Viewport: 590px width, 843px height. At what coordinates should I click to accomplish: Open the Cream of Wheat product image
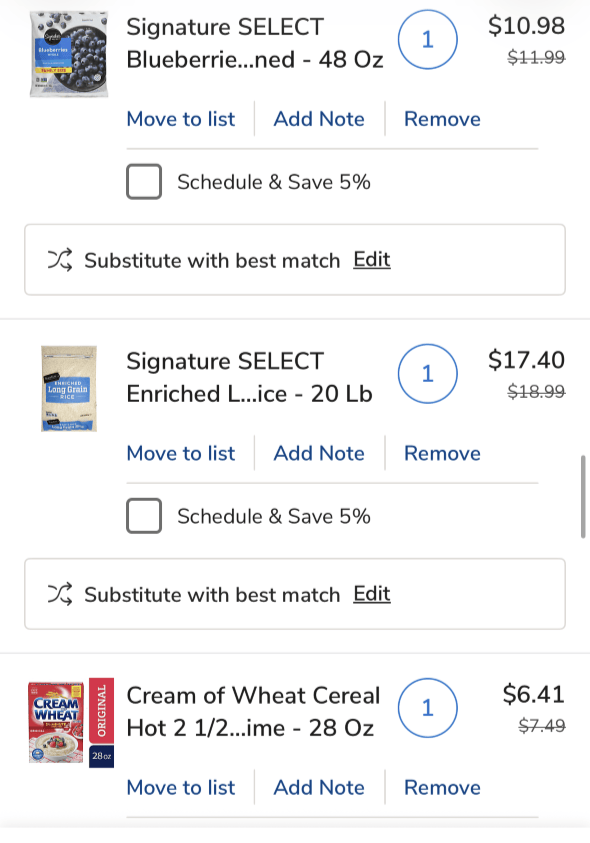click(x=71, y=723)
